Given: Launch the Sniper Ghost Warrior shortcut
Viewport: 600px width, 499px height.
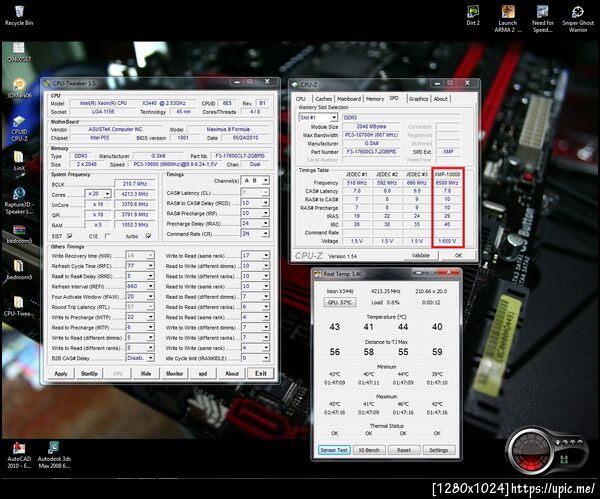Looking at the screenshot, I should [578, 18].
